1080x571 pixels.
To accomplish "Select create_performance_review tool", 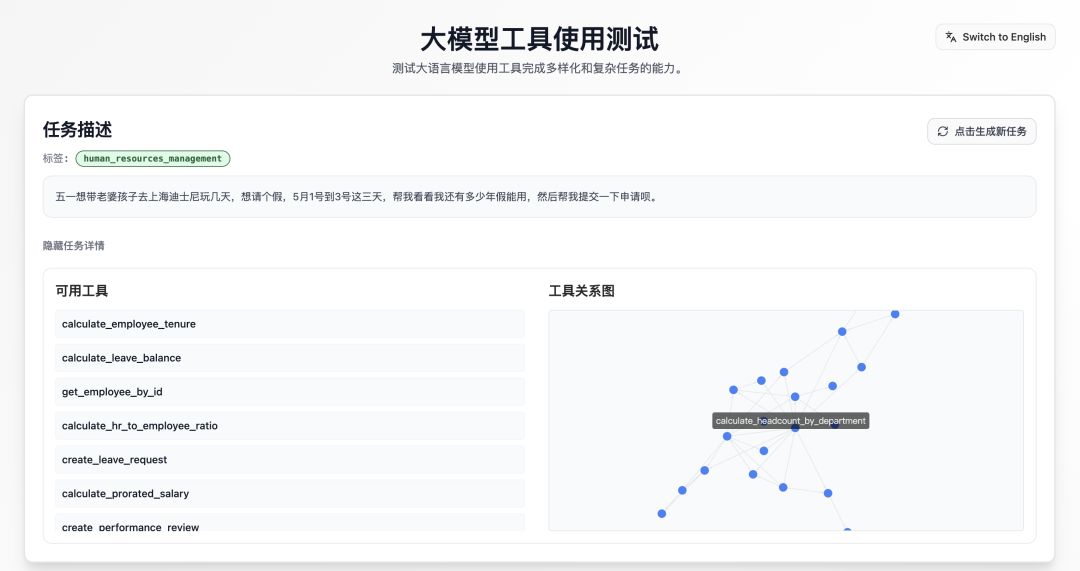I will [290, 523].
